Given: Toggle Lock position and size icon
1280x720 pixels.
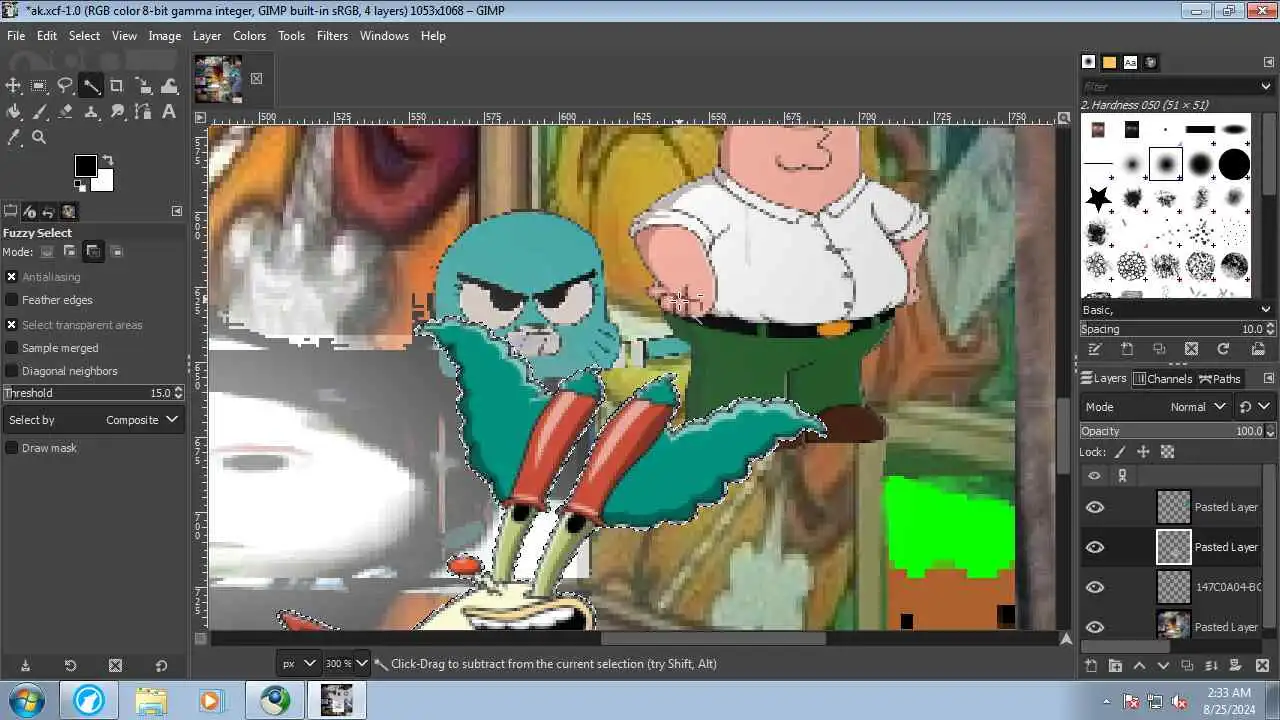Looking at the screenshot, I should click(x=1143, y=452).
